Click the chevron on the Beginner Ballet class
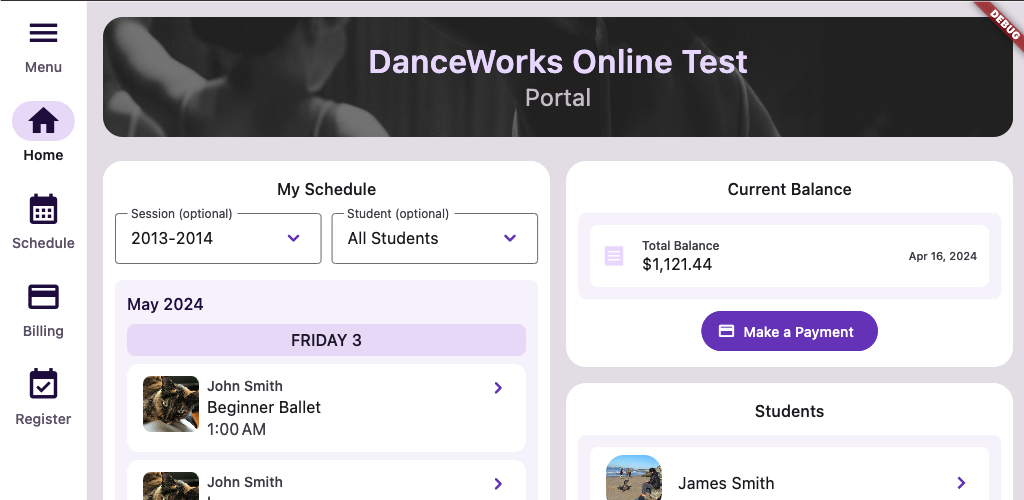Image resolution: width=1024 pixels, height=500 pixels. click(498, 388)
